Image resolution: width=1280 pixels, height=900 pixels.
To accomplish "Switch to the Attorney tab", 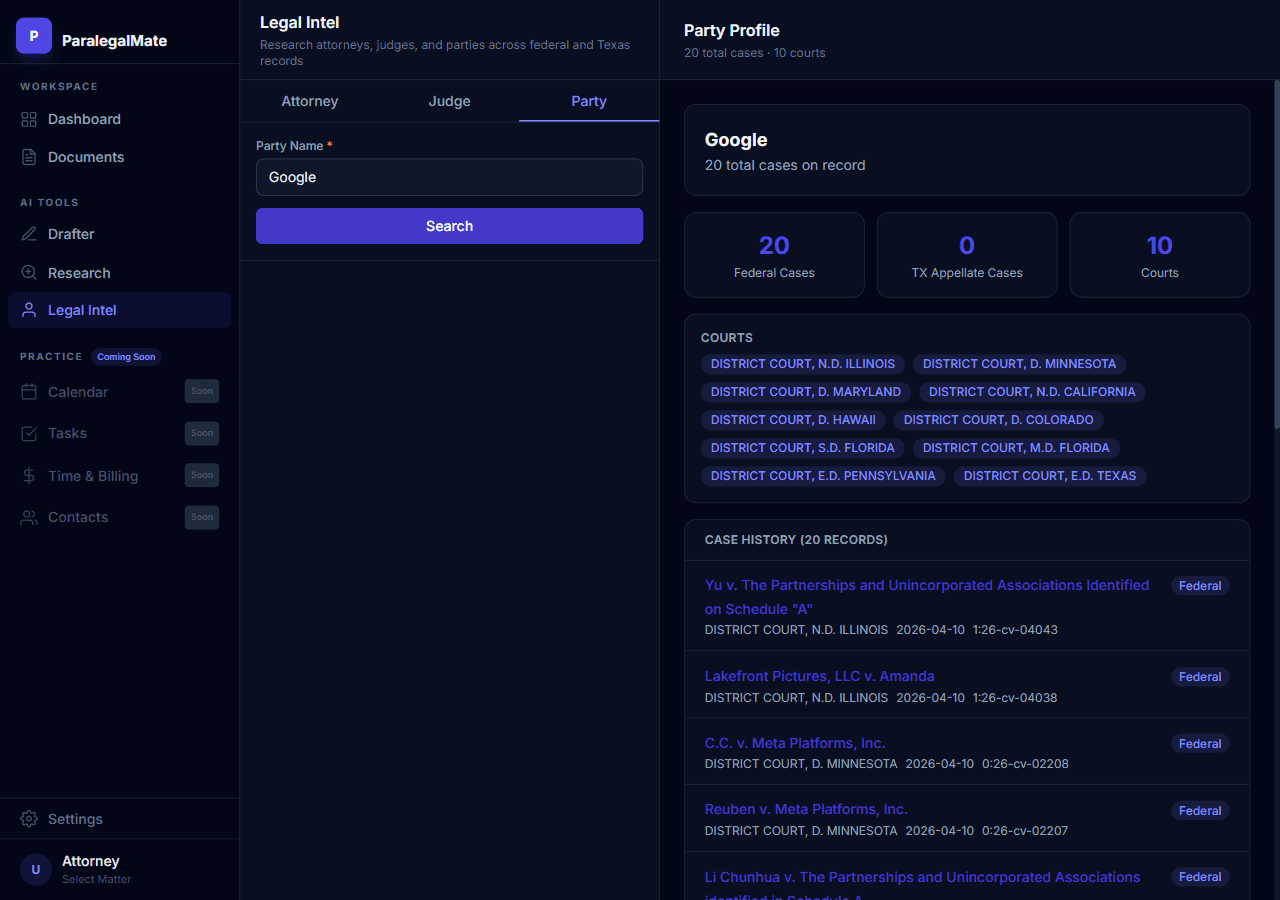I will (309, 101).
